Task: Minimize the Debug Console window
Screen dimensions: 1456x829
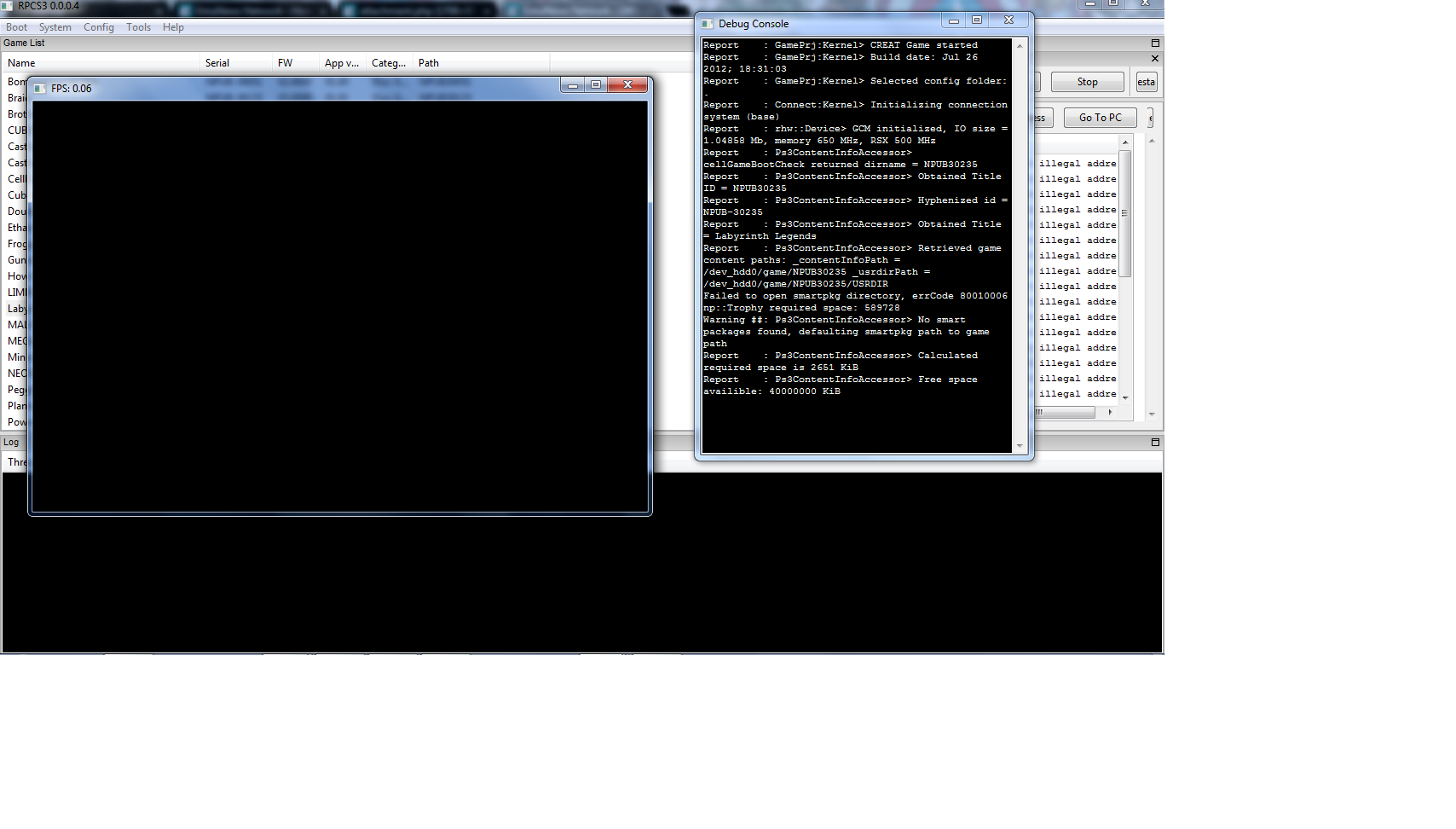Action: click(954, 20)
